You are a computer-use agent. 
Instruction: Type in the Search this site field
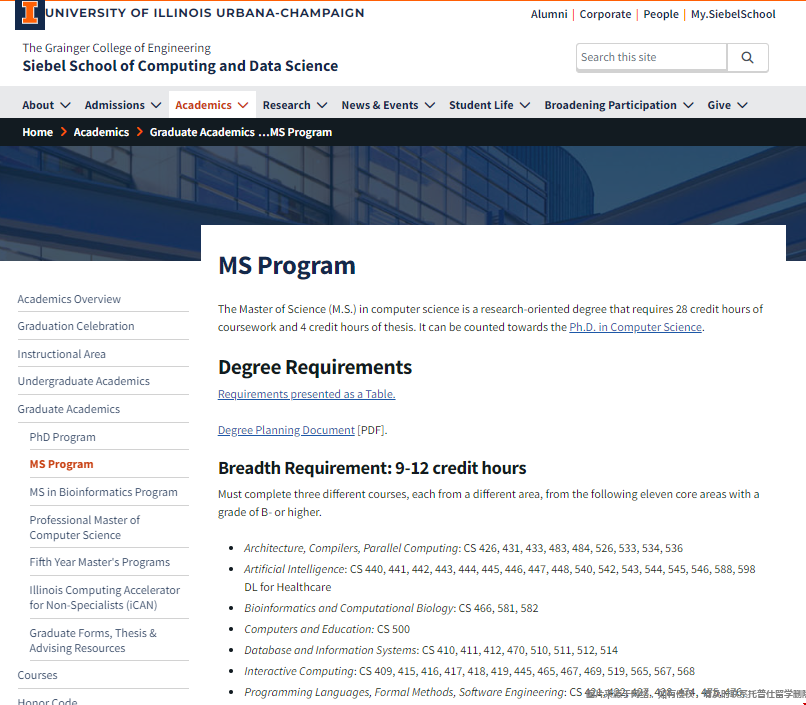pyautogui.click(x=650, y=58)
